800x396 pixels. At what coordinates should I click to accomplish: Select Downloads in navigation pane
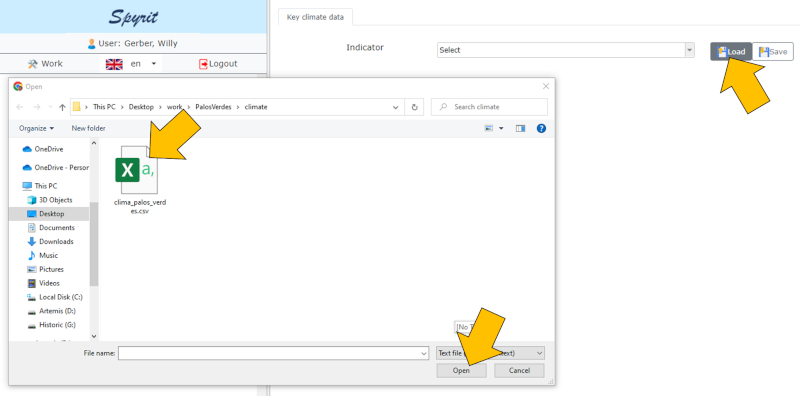click(x=56, y=241)
